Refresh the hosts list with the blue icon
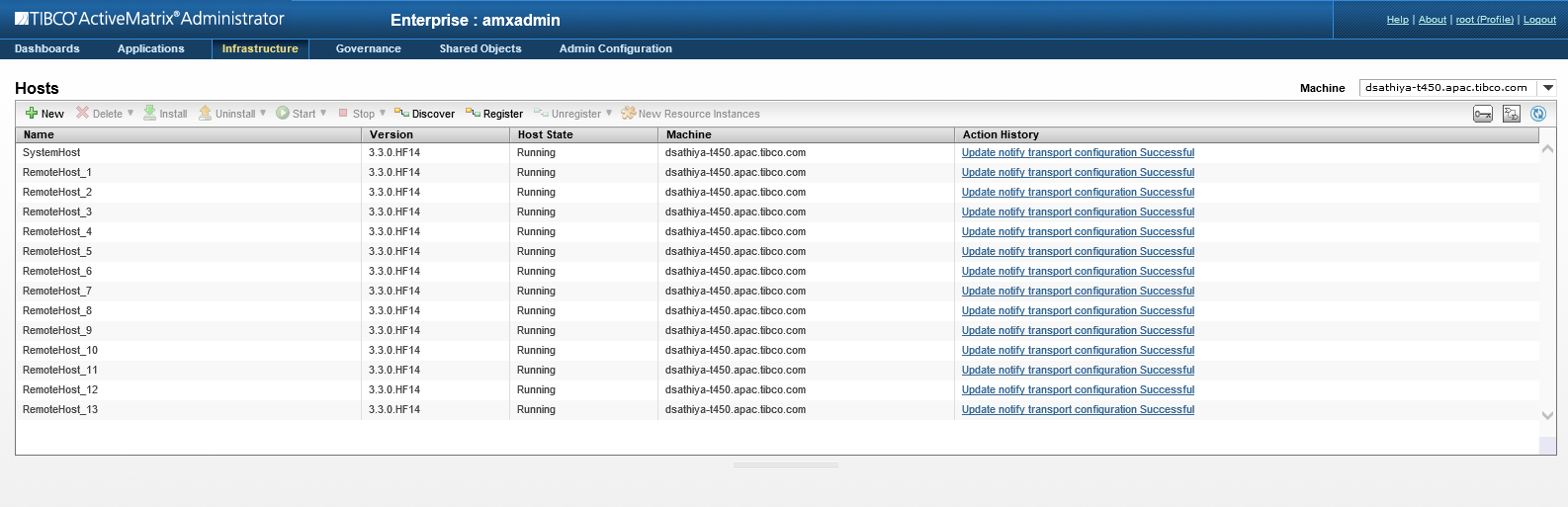The width and height of the screenshot is (1568, 507). coord(1538,114)
